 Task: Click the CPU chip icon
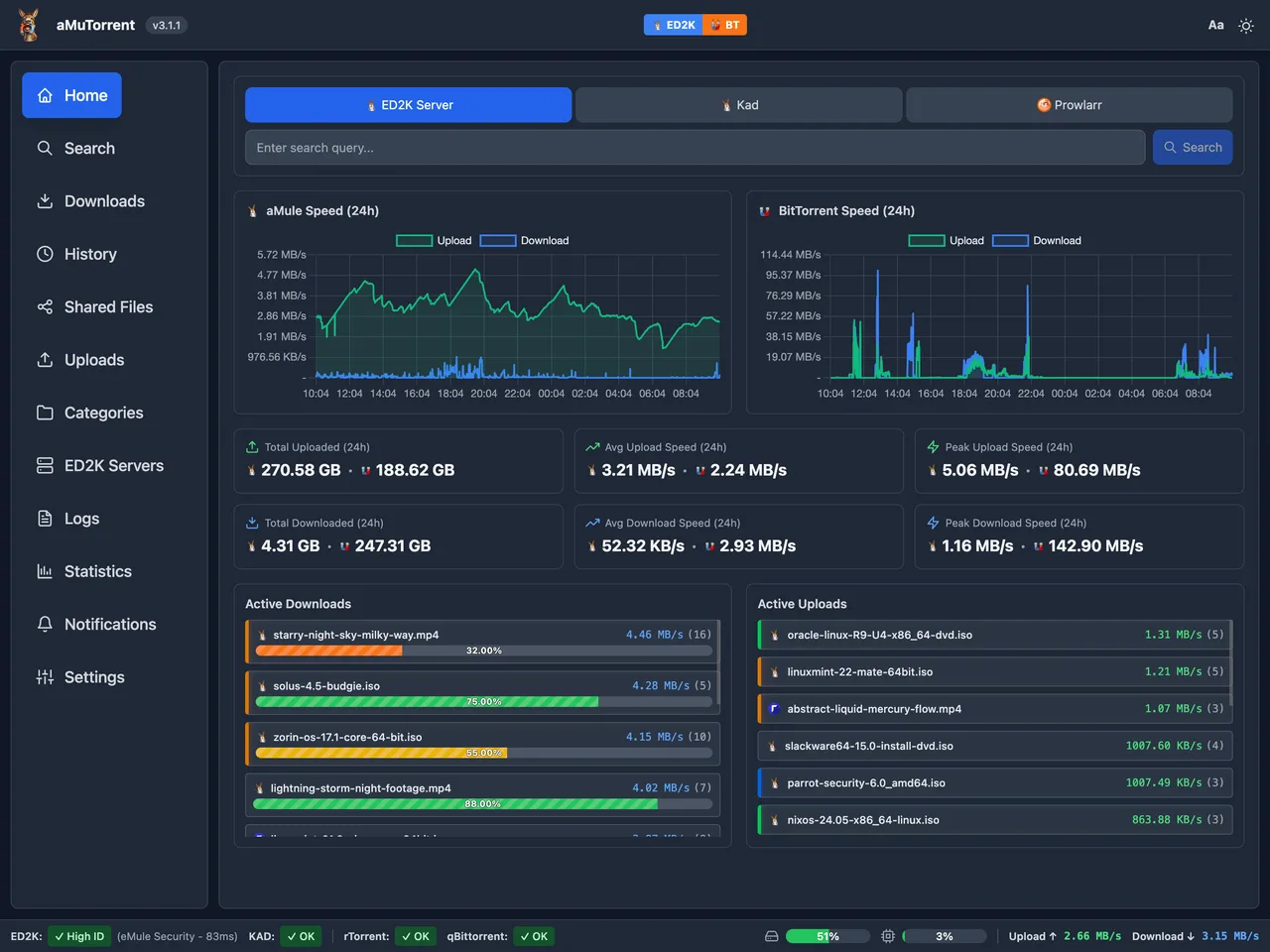pos(888,936)
